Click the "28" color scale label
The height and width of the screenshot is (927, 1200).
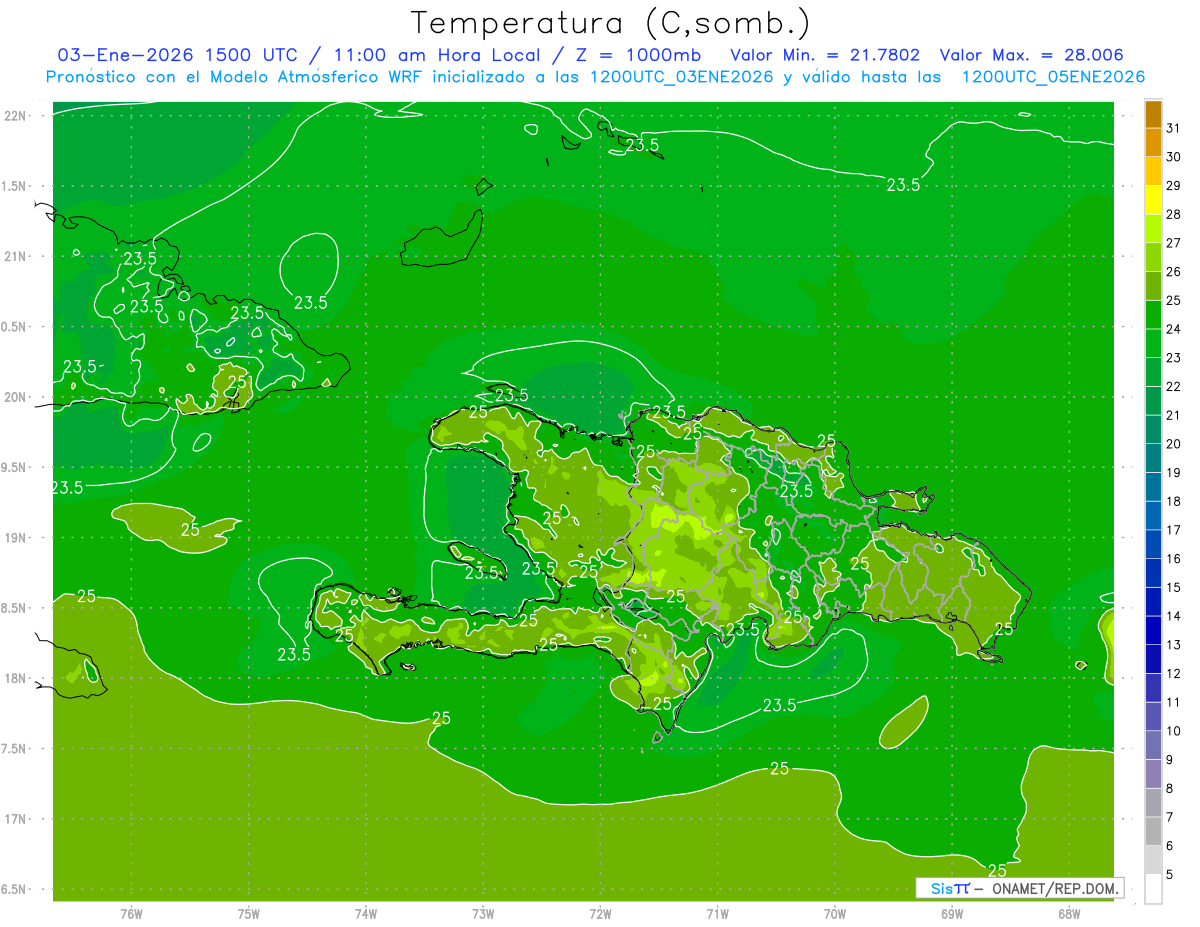coord(1174,214)
